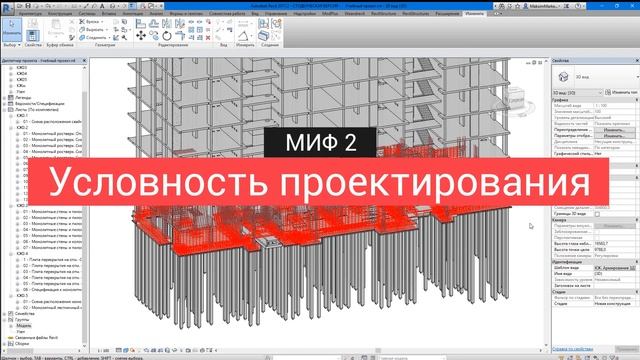Expand the Семейства node in project browser
This screenshot has width=640, height=360.
click(x=4, y=313)
